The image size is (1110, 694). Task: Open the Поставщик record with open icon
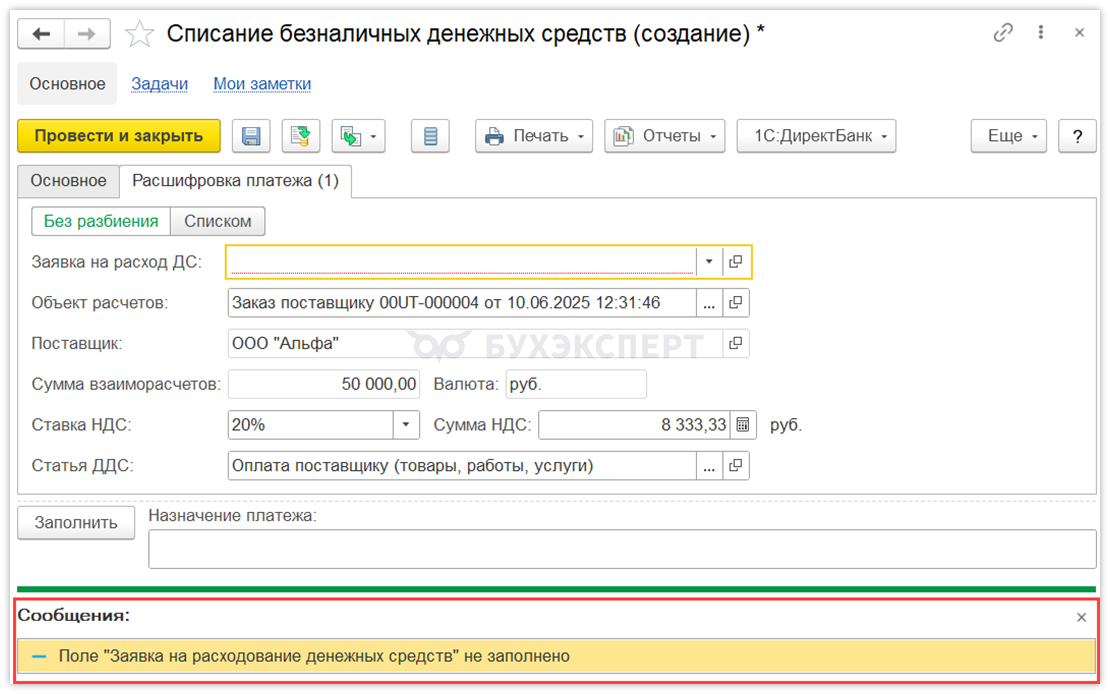736,343
